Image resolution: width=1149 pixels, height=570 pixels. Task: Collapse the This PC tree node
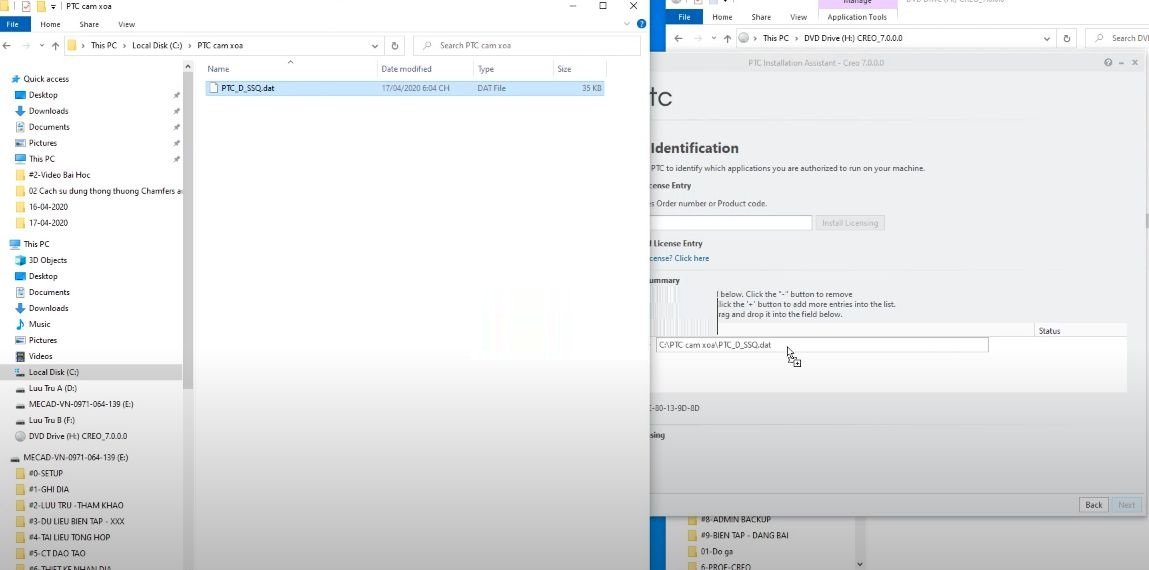[5, 244]
